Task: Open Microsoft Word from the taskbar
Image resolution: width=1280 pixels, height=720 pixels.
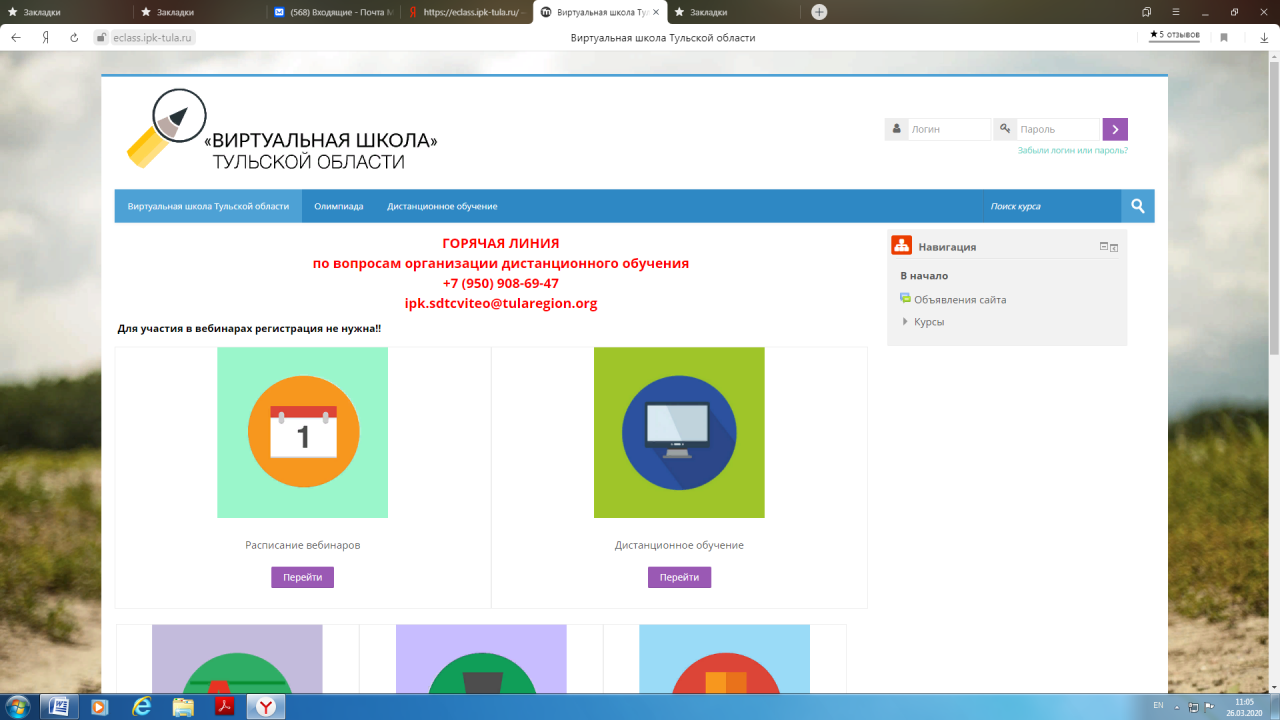Action: (x=57, y=707)
